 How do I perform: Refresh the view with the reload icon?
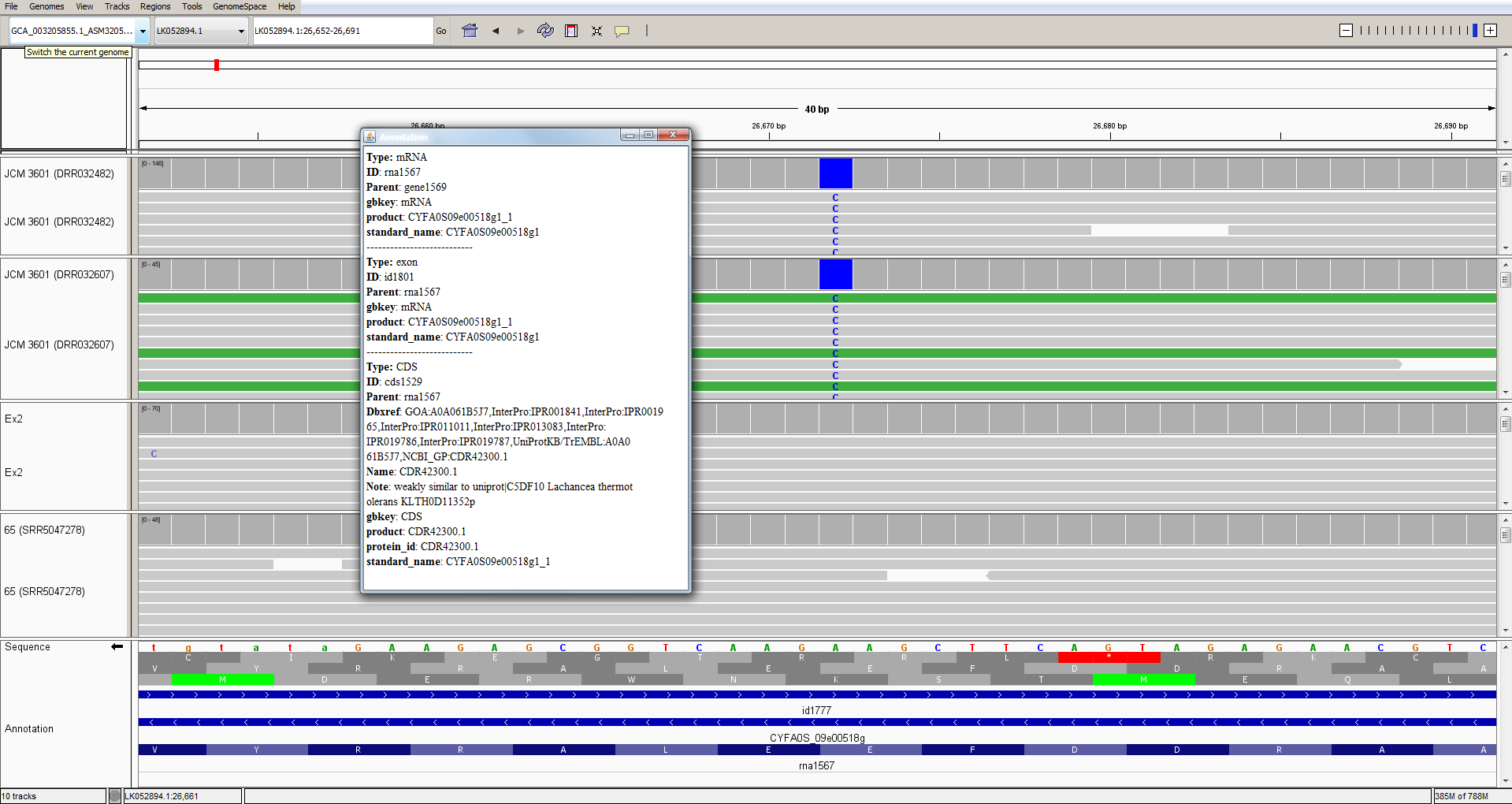tap(545, 31)
